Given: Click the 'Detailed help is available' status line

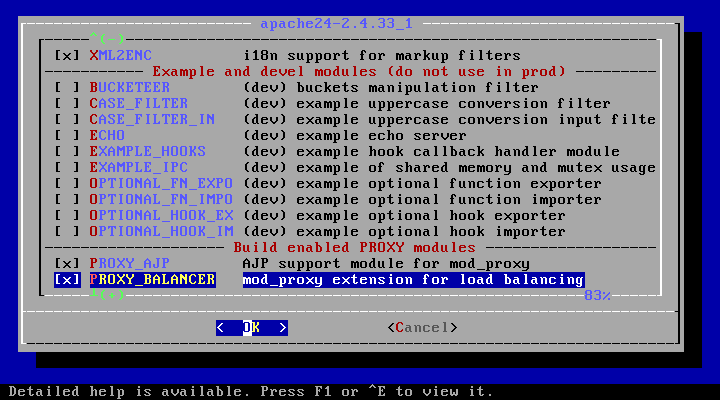Looking at the screenshot, I should [x=251, y=392].
